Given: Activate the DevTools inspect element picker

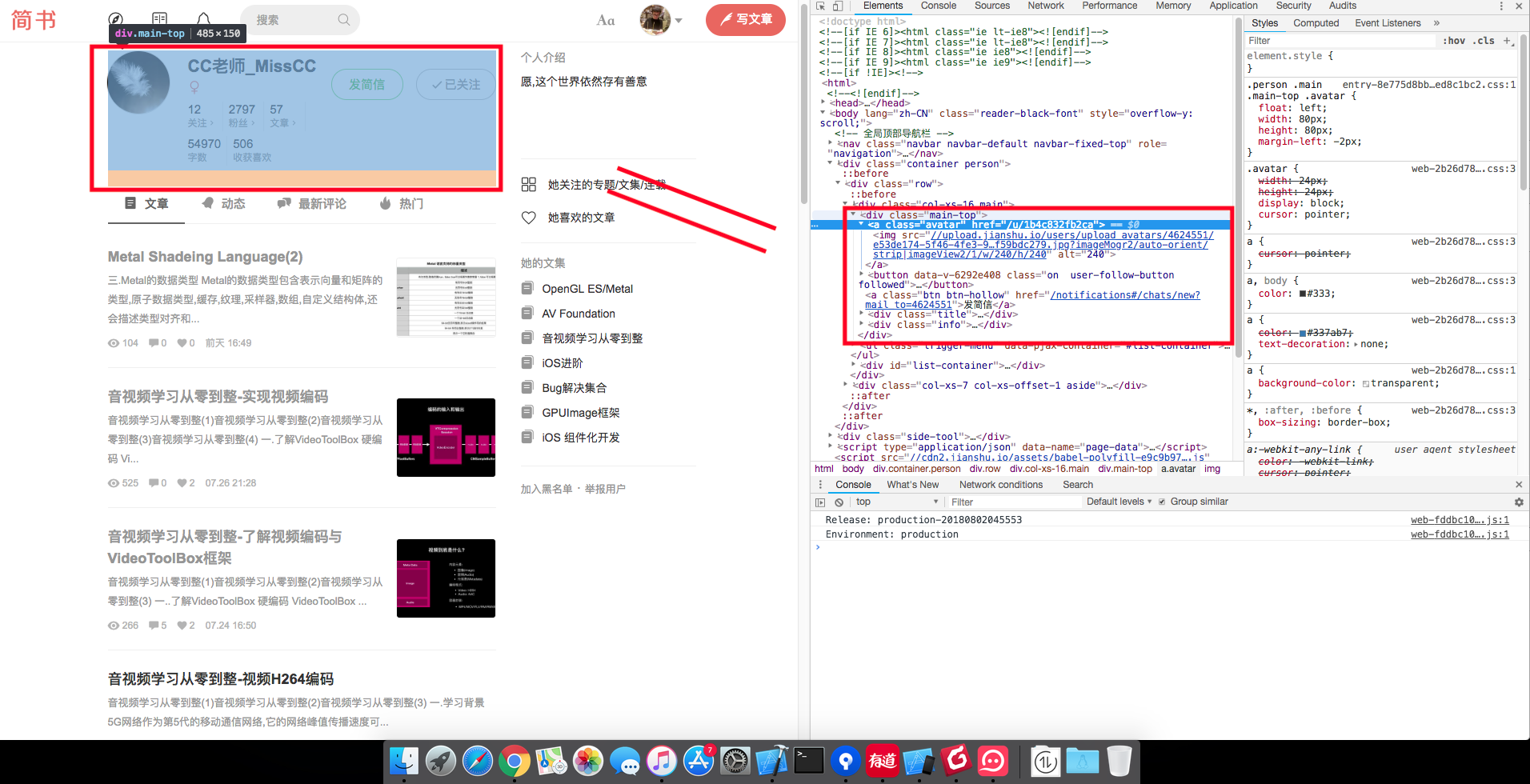Looking at the screenshot, I should (821, 6).
